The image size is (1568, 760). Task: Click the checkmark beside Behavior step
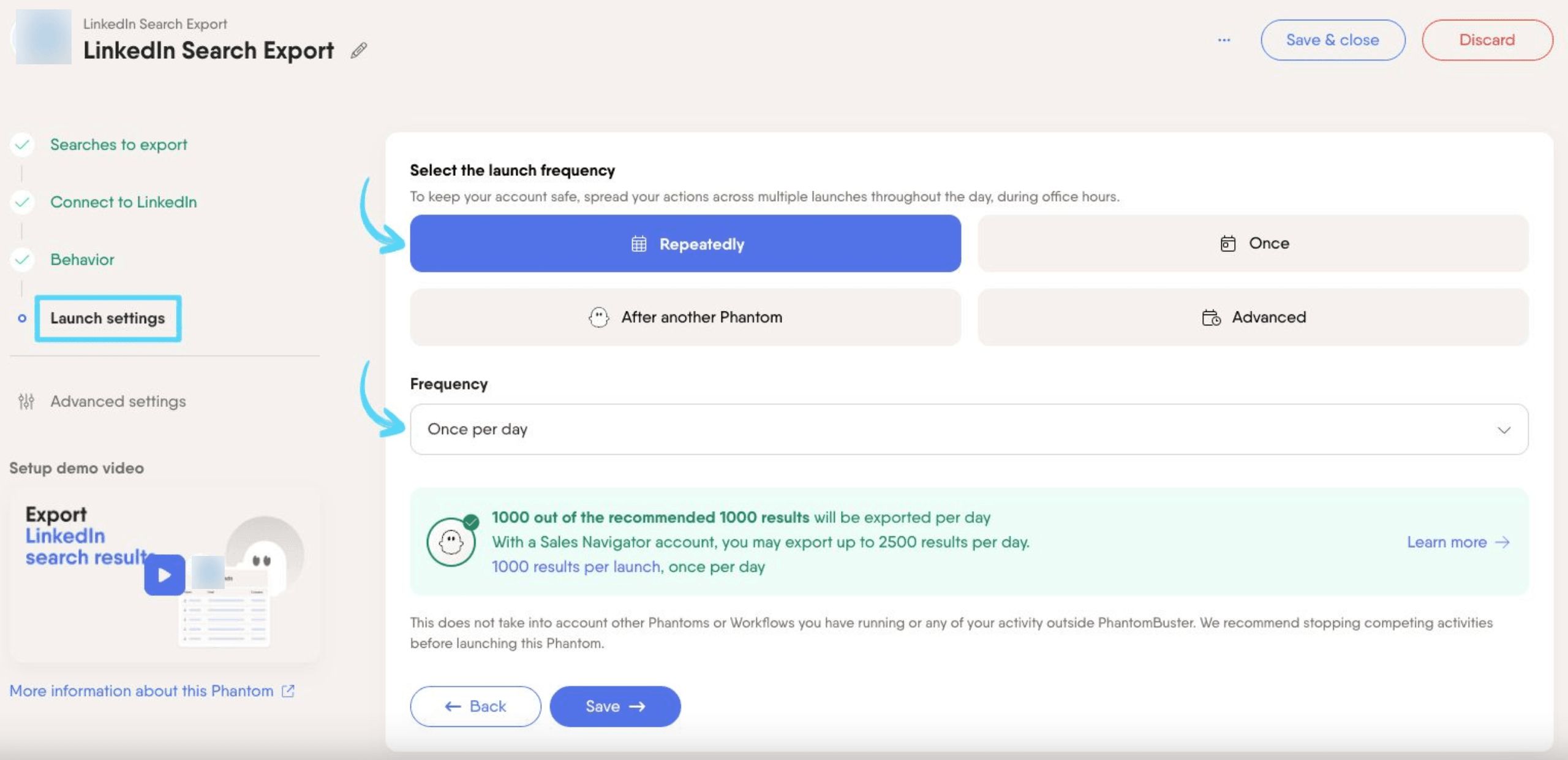coord(22,260)
